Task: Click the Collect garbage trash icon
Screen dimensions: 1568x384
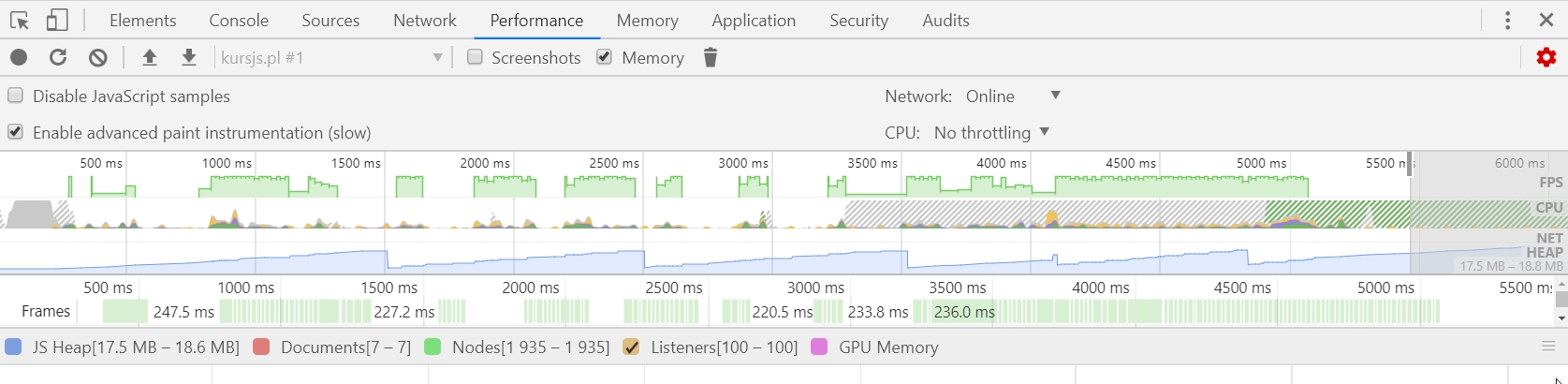Action: (x=711, y=57)
